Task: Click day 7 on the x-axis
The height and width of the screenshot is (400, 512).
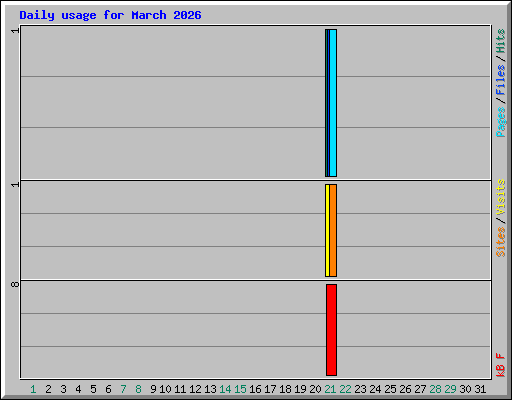Action: pyautogui.click(x=123, y=389)
